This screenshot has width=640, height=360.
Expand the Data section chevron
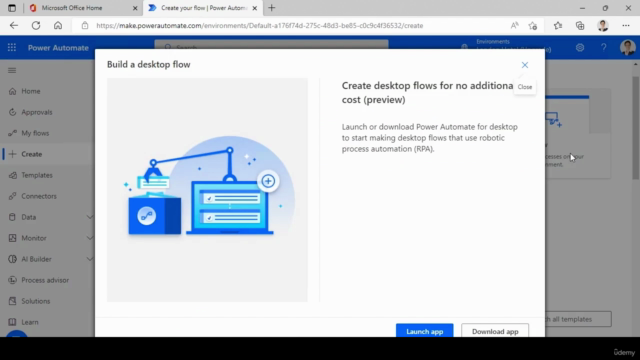coord(90,217)
